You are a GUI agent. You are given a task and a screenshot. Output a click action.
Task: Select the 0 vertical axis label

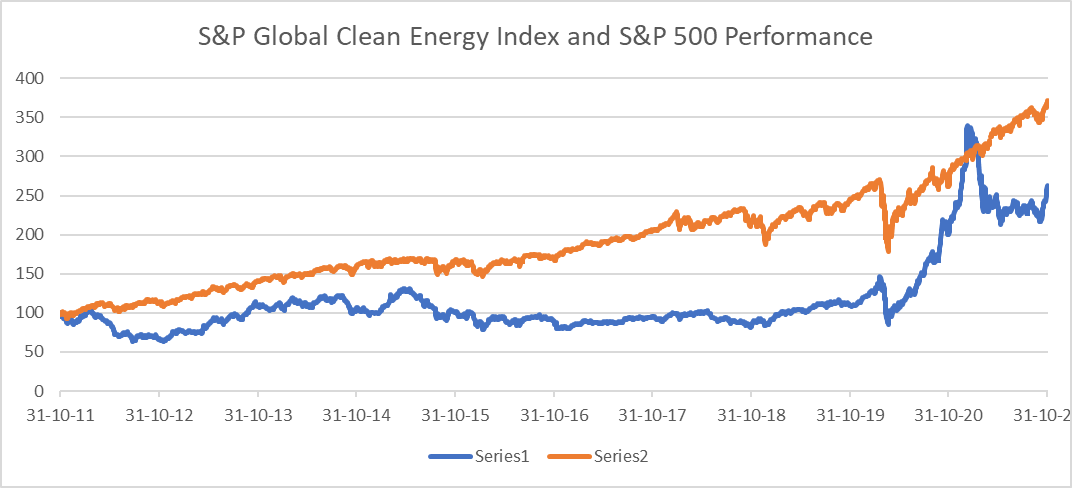pos(44,391)
